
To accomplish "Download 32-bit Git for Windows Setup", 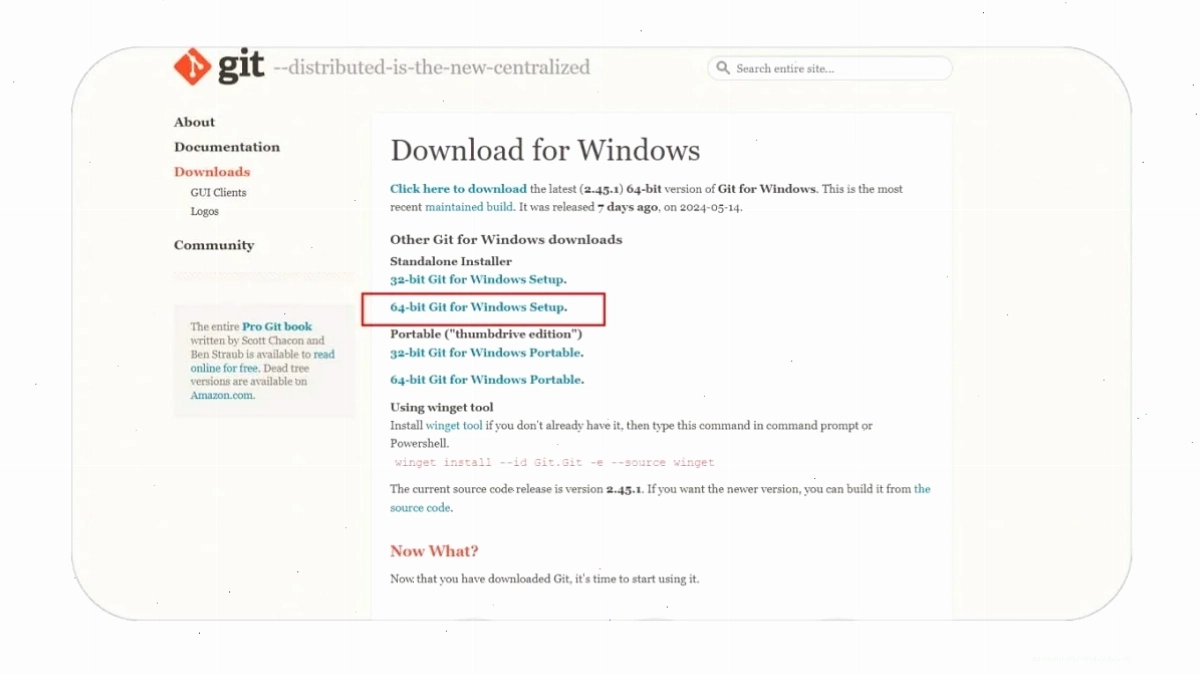I will 478,280.
